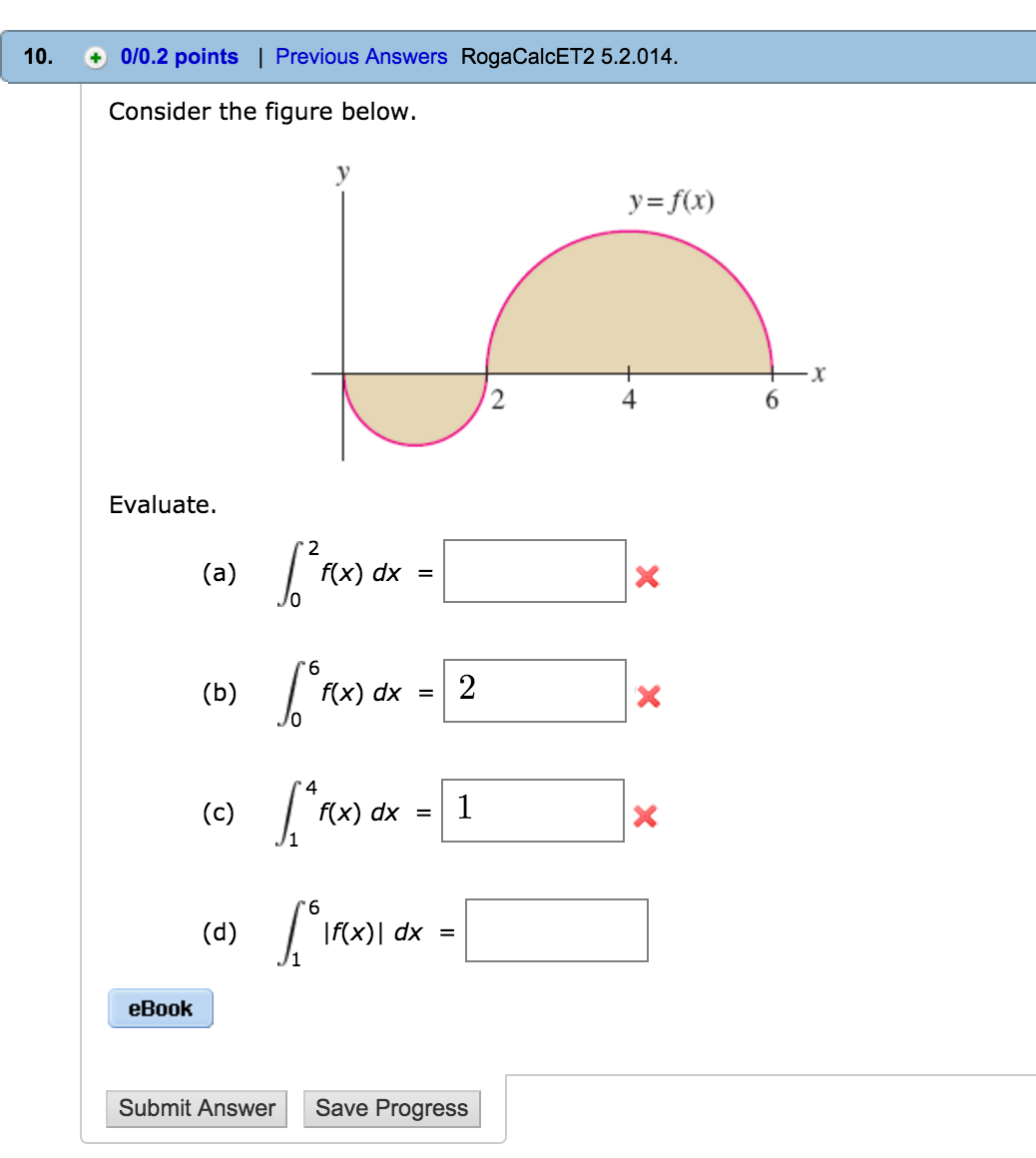This screenshot has width=1036, height=1158.
Task: Open the eBook
Action: (x=160, y=1008)
